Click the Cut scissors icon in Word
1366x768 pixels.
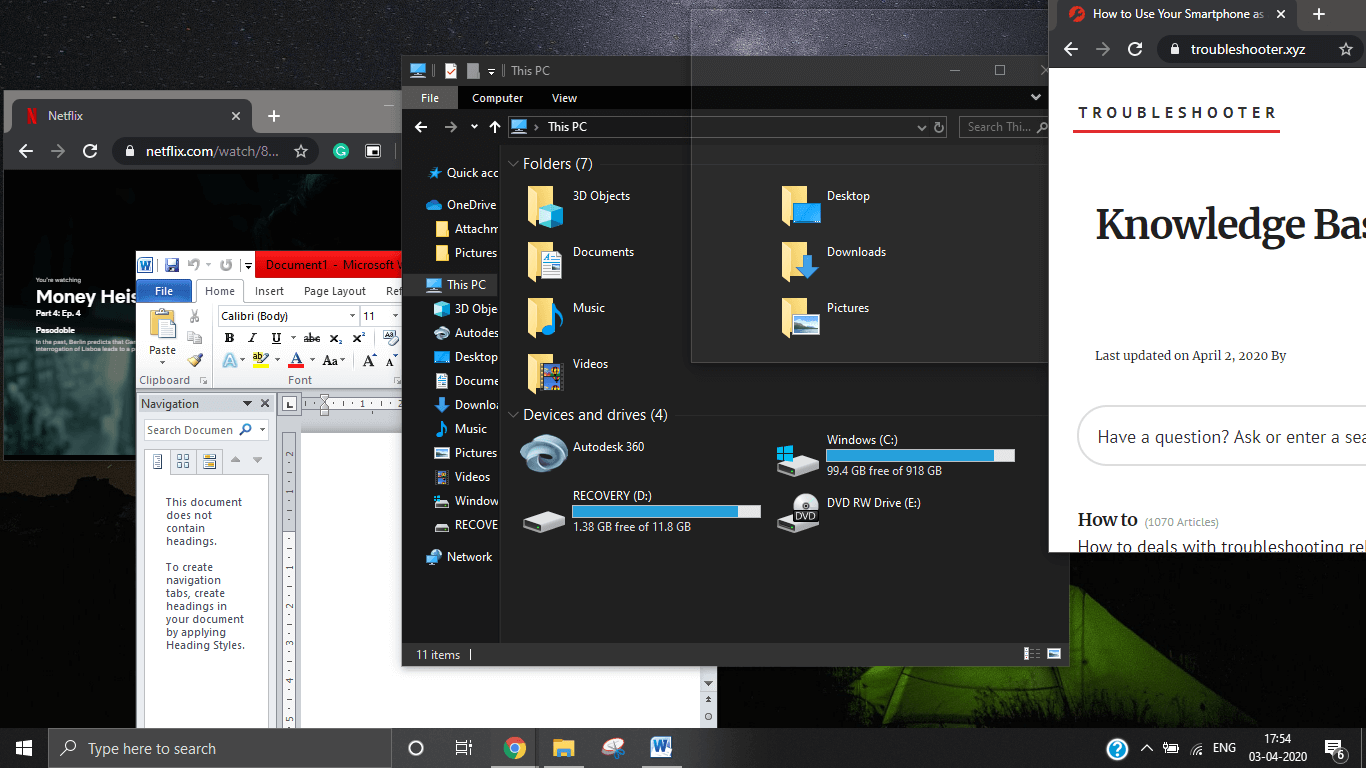tap(195, 317)
